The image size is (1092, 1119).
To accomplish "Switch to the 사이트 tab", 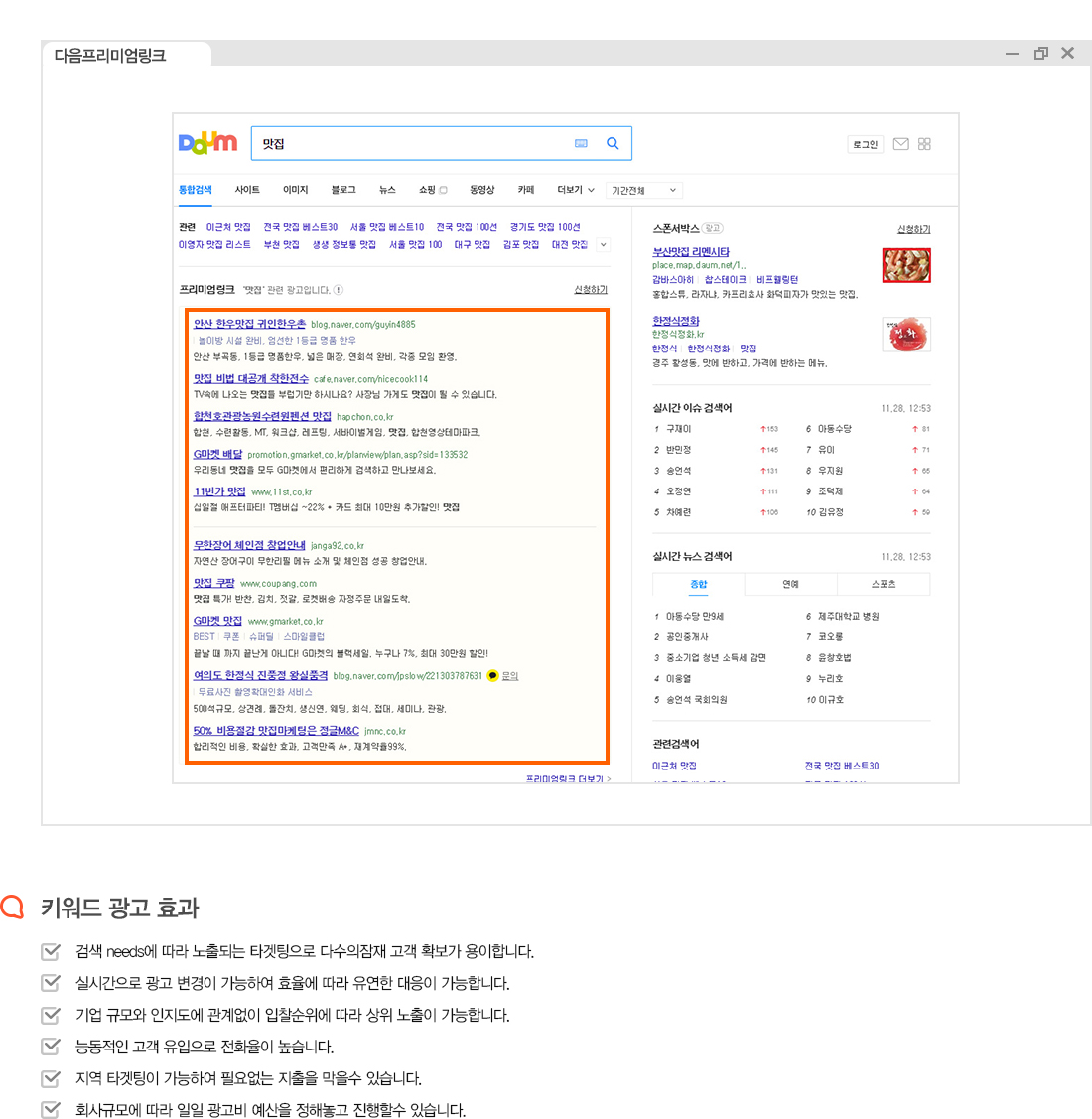I will coord(247,190).
